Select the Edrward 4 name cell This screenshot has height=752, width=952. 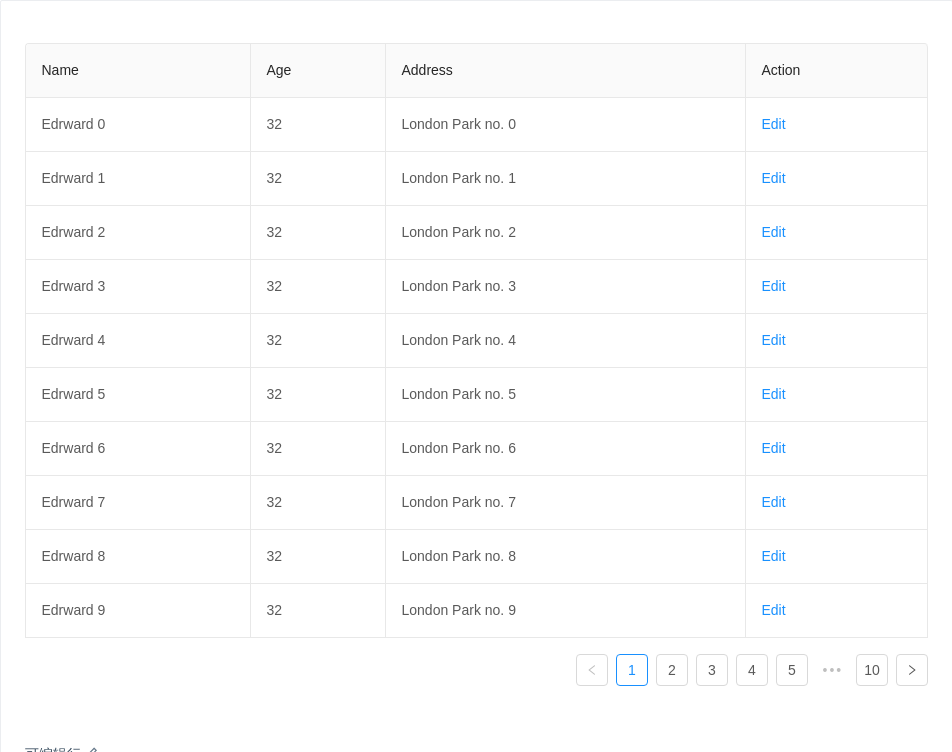[x=73, y=340]
